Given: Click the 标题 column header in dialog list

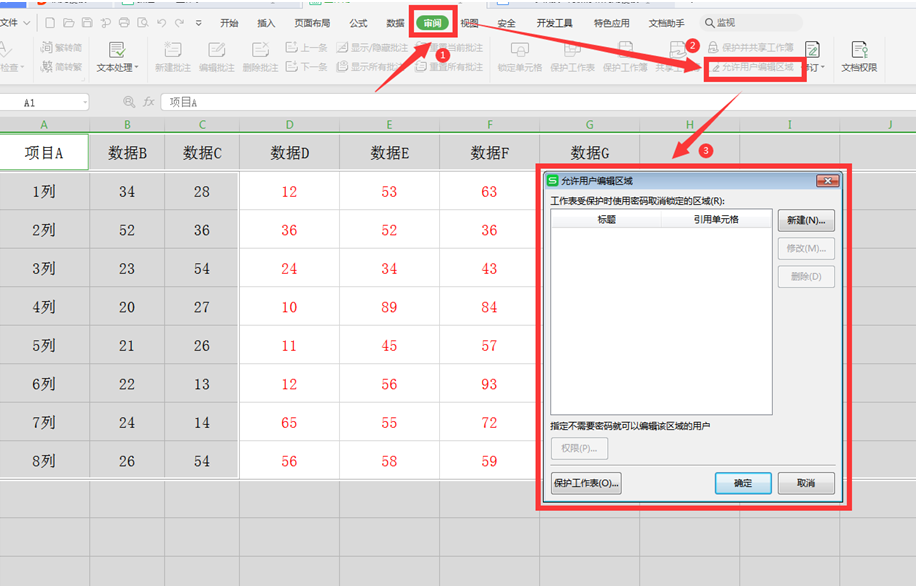Looking at the screenshot, I should 606,219.
